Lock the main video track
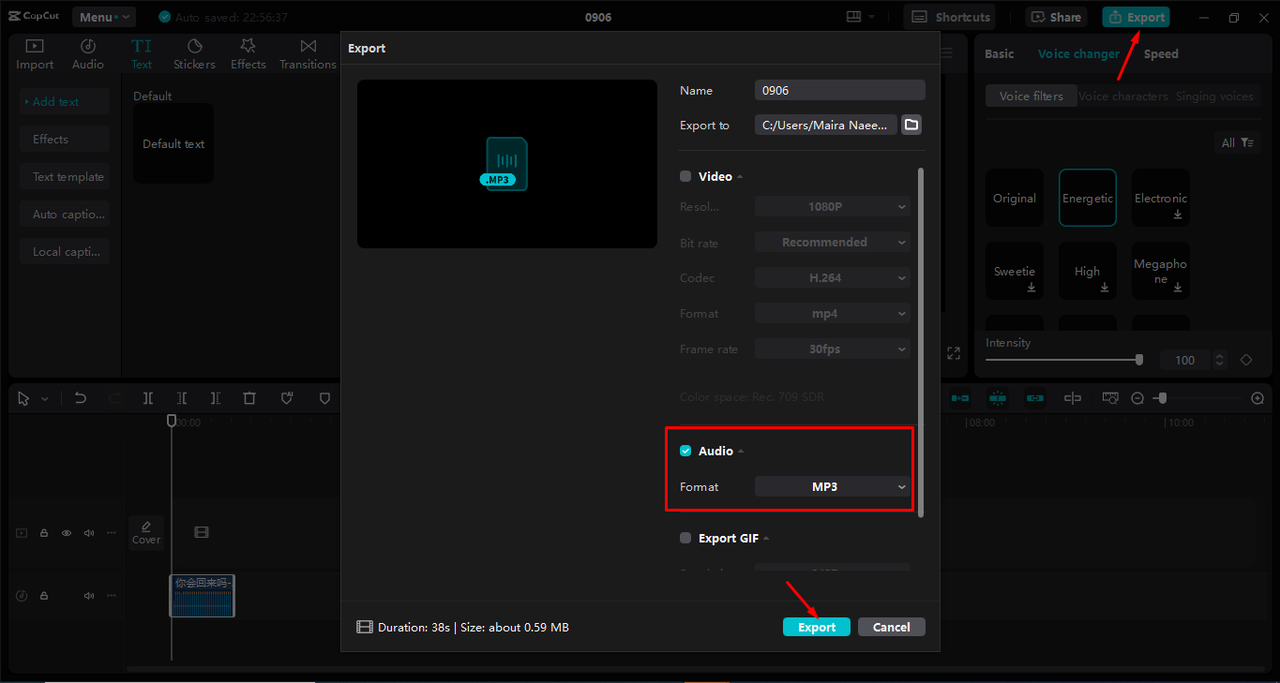The height and width of the screenshot is (683, 1280). 44,533
